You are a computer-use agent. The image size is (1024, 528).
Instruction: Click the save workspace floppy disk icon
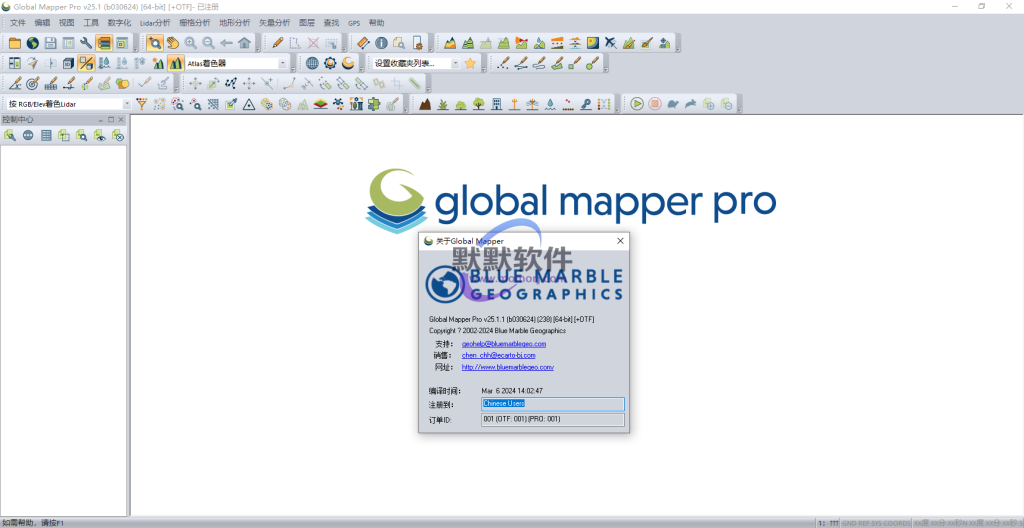51,43
